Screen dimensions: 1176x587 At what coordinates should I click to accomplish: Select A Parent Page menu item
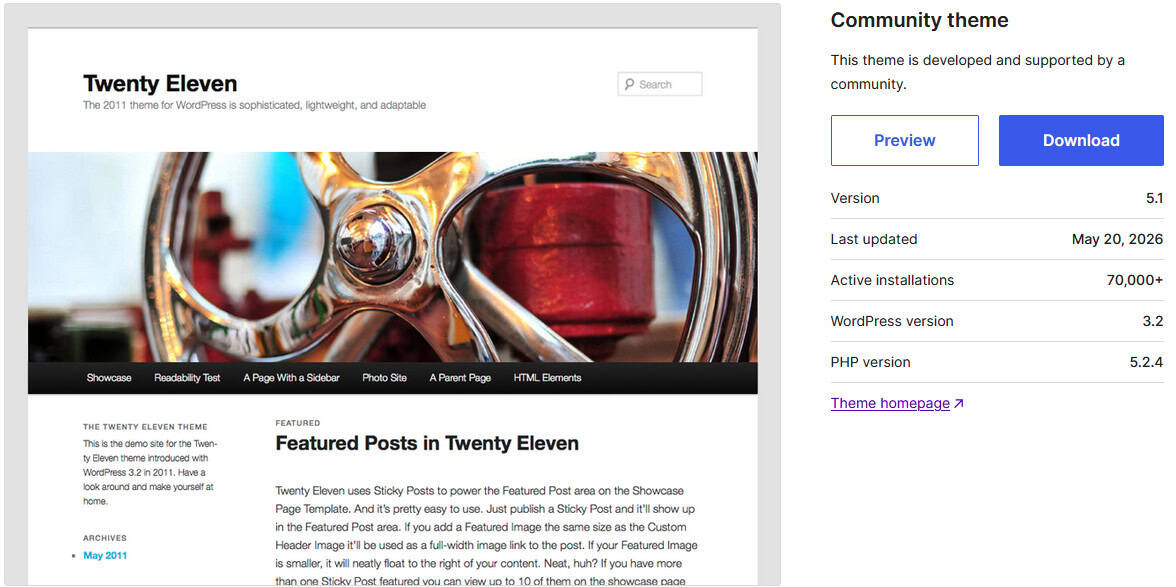pyautogui.click(x=460, y=378)
